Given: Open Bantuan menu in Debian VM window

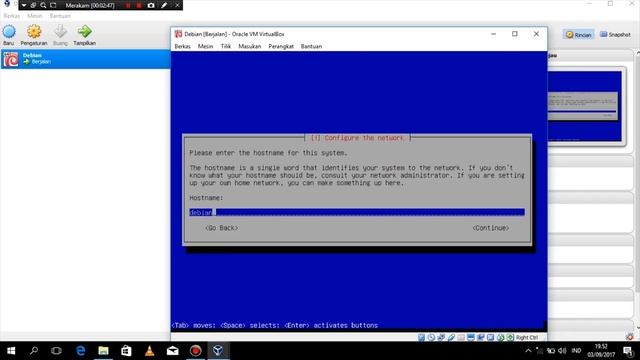Looking at the screenshot, I should (x=311, y=46).
